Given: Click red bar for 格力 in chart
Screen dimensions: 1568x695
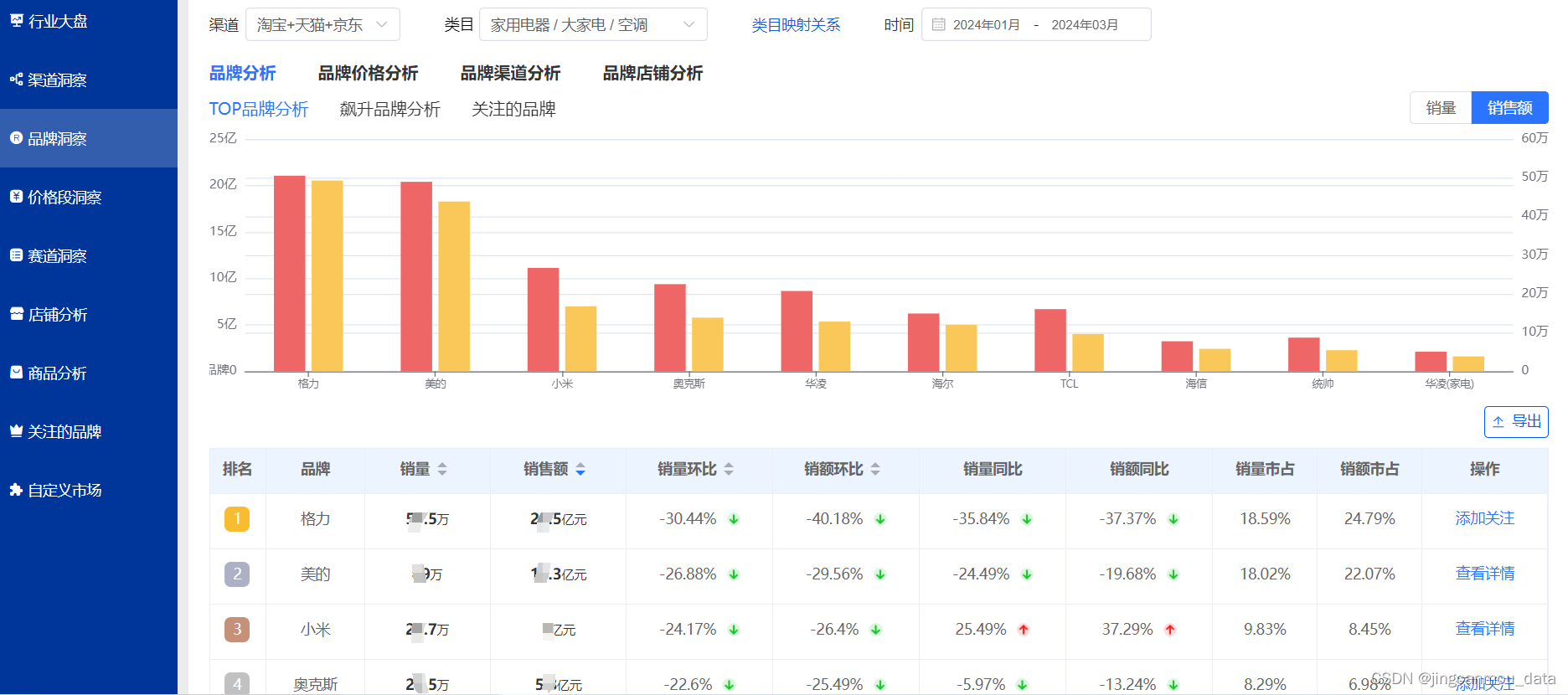Looking at the screenshot, I should 290,273.
